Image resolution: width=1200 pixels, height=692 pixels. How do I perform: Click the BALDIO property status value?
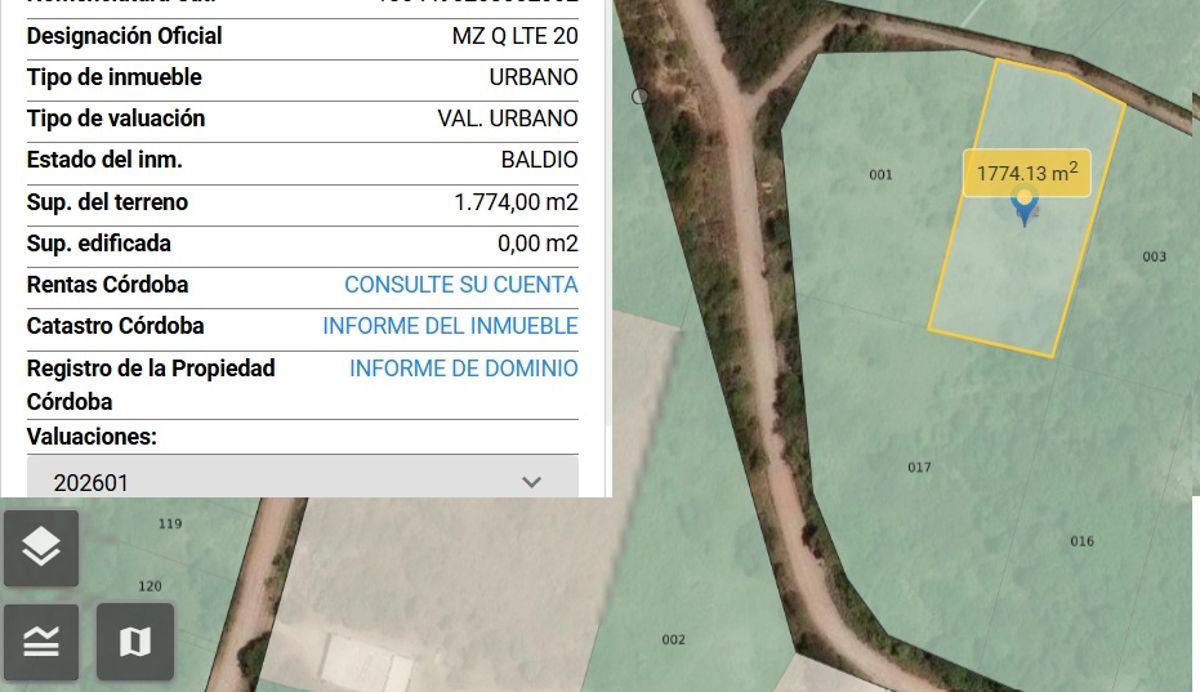[x=539, y=160]
